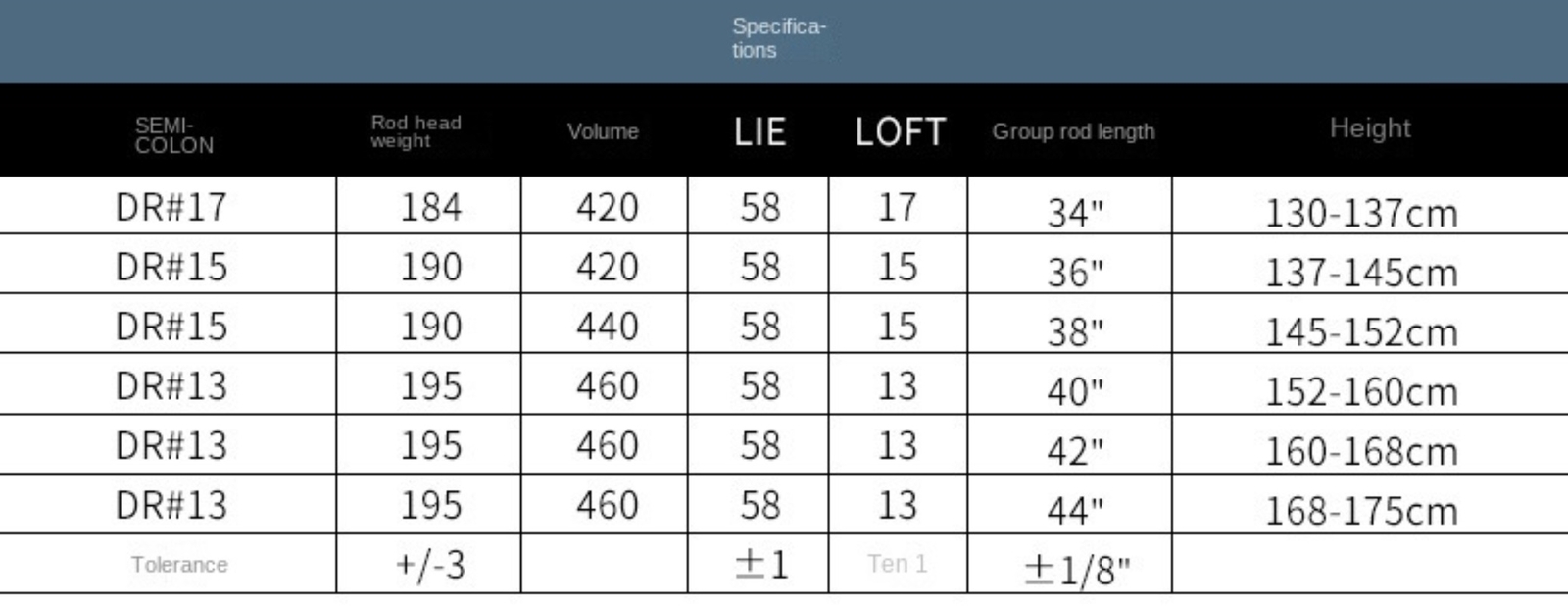This screenshot has width=1568, height=606.
Task: Select the SEMI-COLON column header
Action: click(174, 135)
